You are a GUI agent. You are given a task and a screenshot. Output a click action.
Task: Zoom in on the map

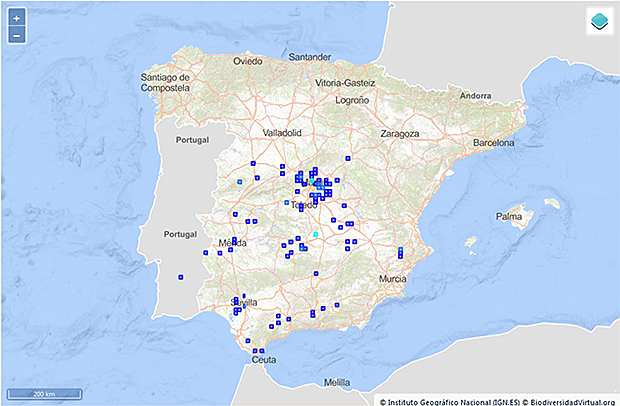[x=16, y=18]
